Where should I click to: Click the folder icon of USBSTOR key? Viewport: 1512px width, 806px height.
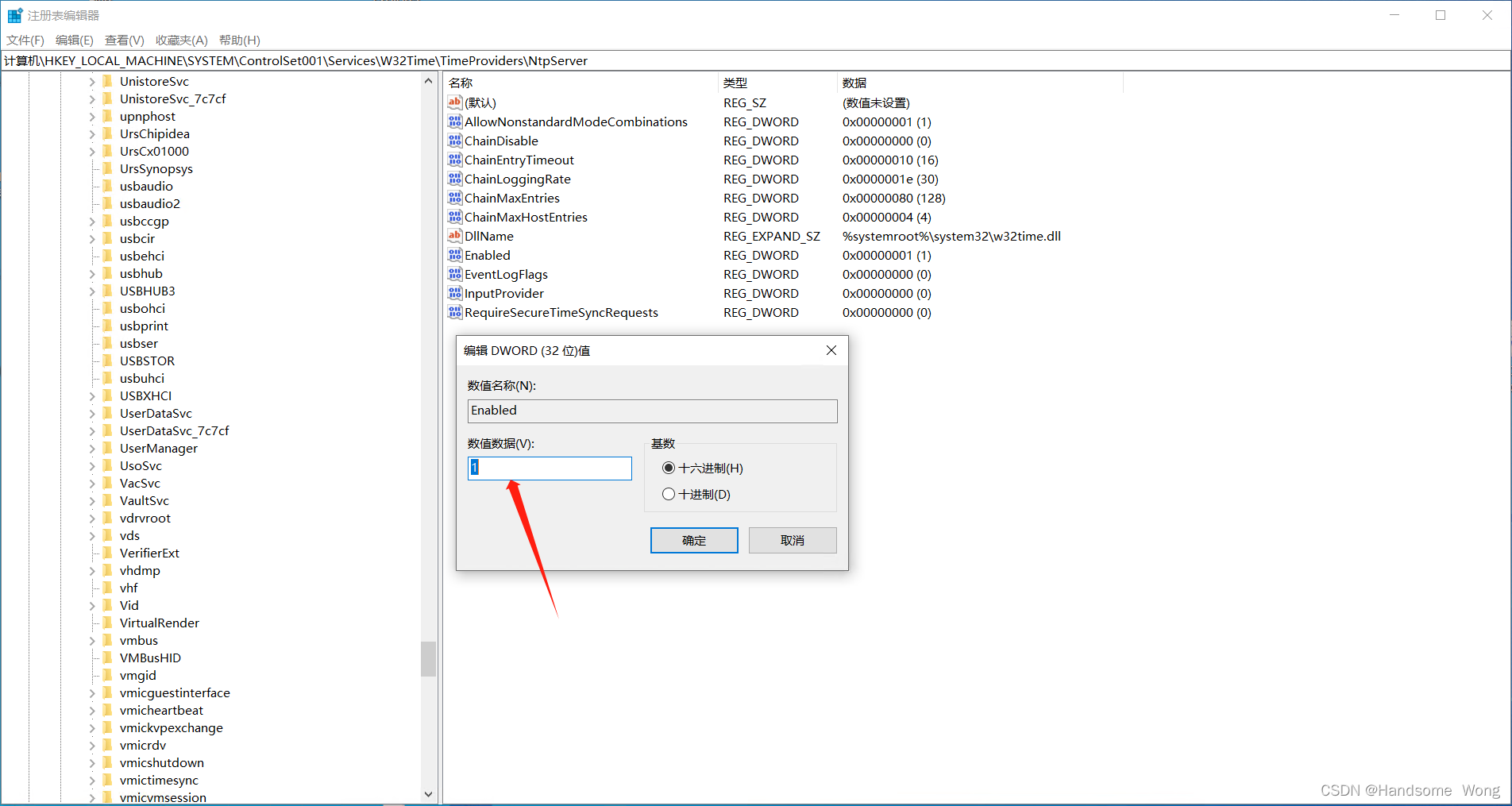[108, 361]
